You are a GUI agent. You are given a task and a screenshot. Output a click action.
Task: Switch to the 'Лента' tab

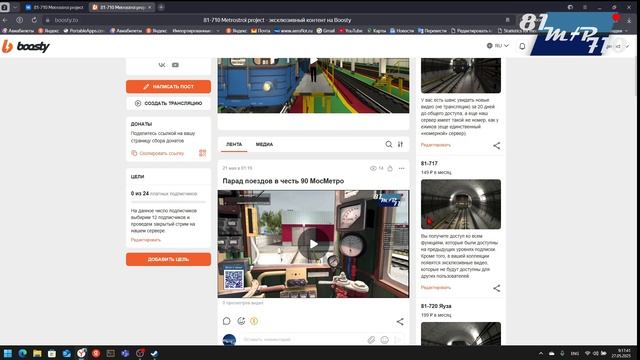pos(234,144)
